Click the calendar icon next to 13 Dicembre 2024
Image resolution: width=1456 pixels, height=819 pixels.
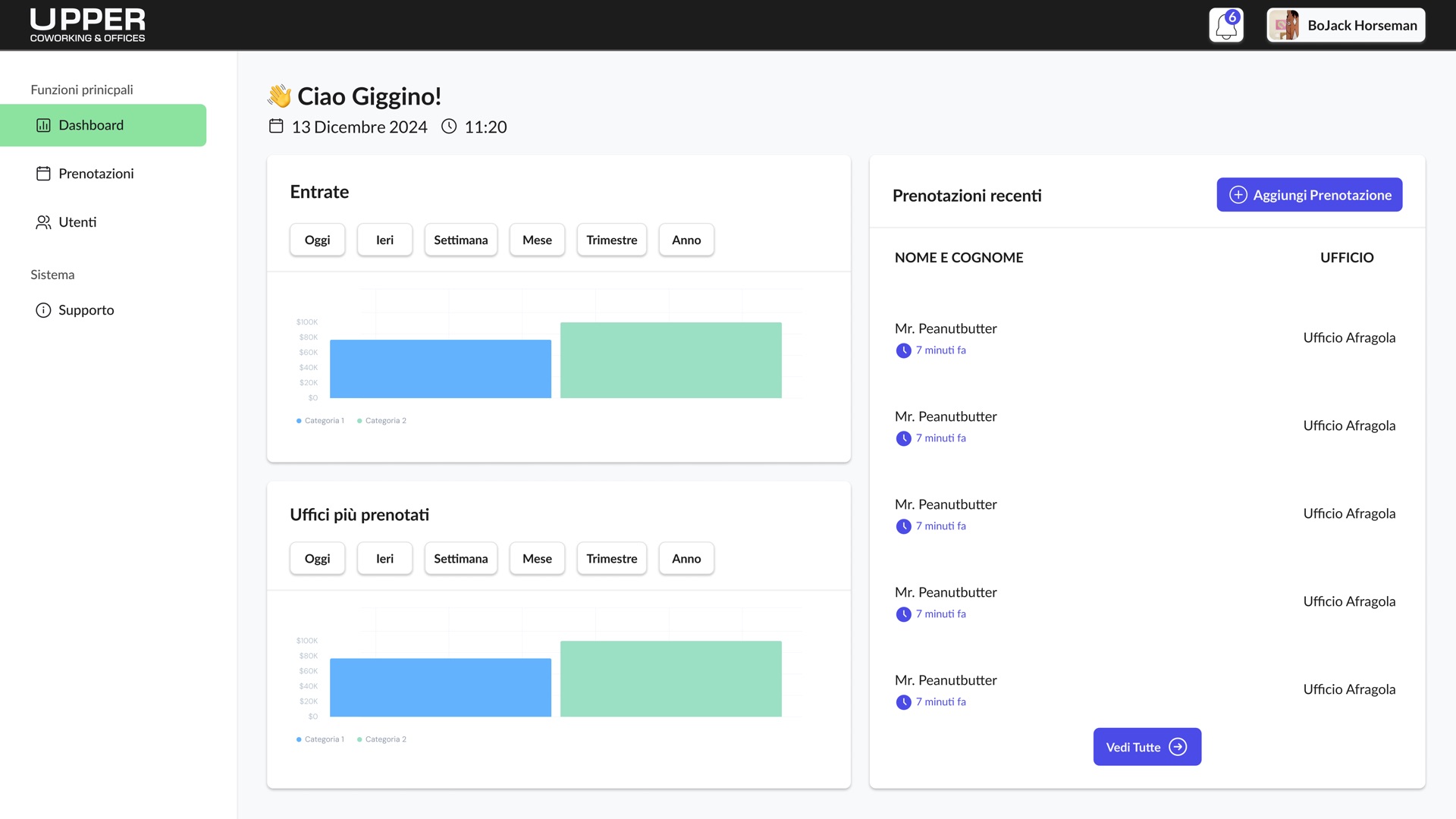coord(276,126)
